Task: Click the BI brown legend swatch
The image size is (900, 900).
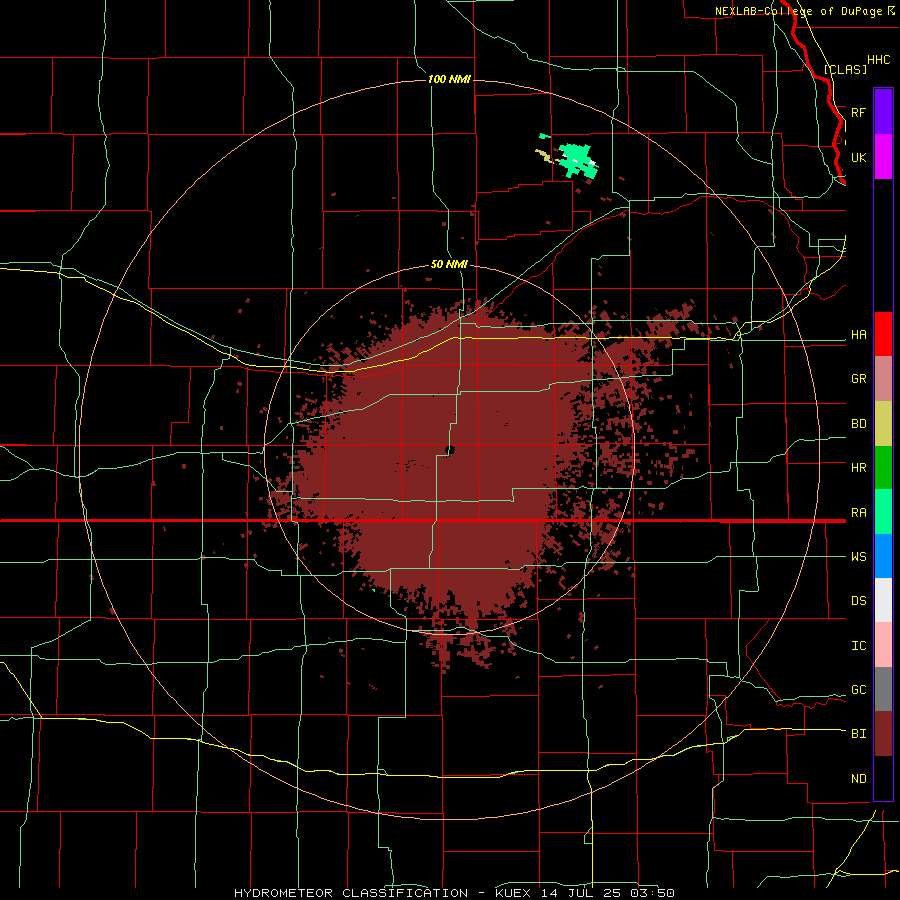Action: coord(883,734)
